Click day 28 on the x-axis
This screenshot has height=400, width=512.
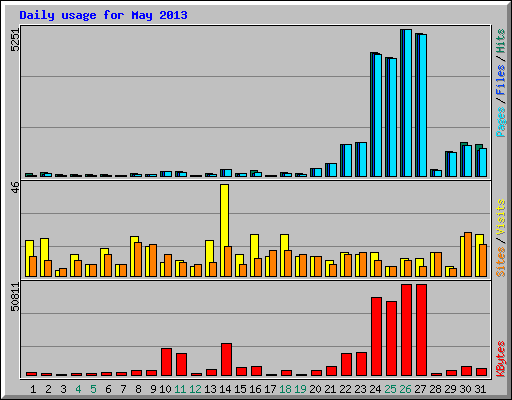(435, 389)
